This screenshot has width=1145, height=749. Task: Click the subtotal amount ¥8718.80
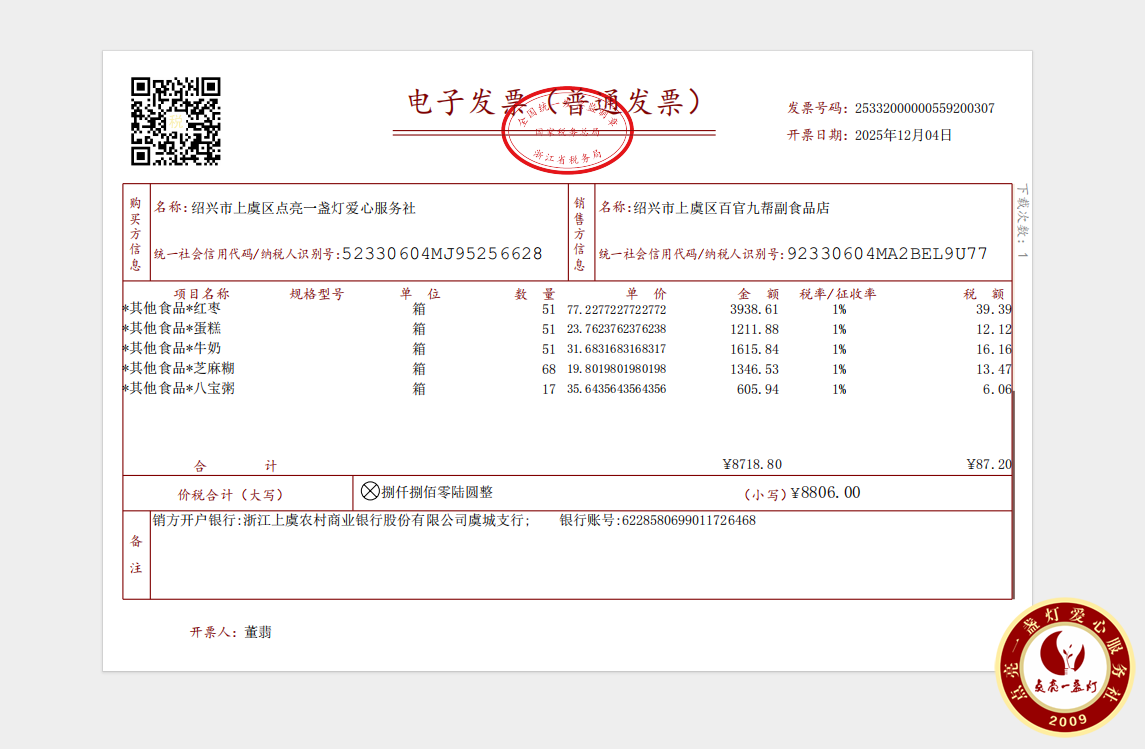pyautogui.click(x=752, y=464)
